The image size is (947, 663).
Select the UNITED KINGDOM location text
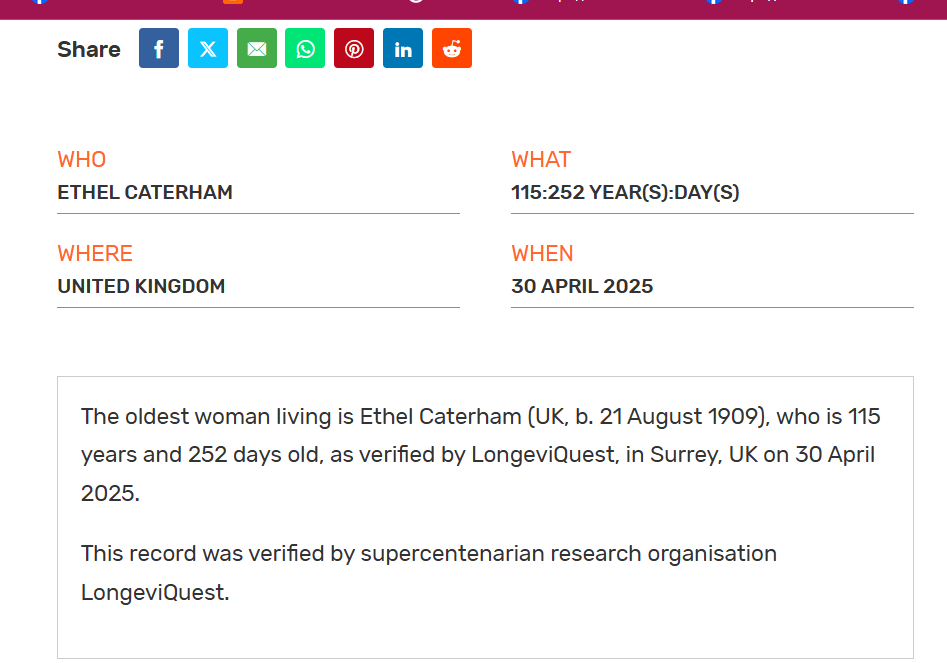[x=141, y=286]
